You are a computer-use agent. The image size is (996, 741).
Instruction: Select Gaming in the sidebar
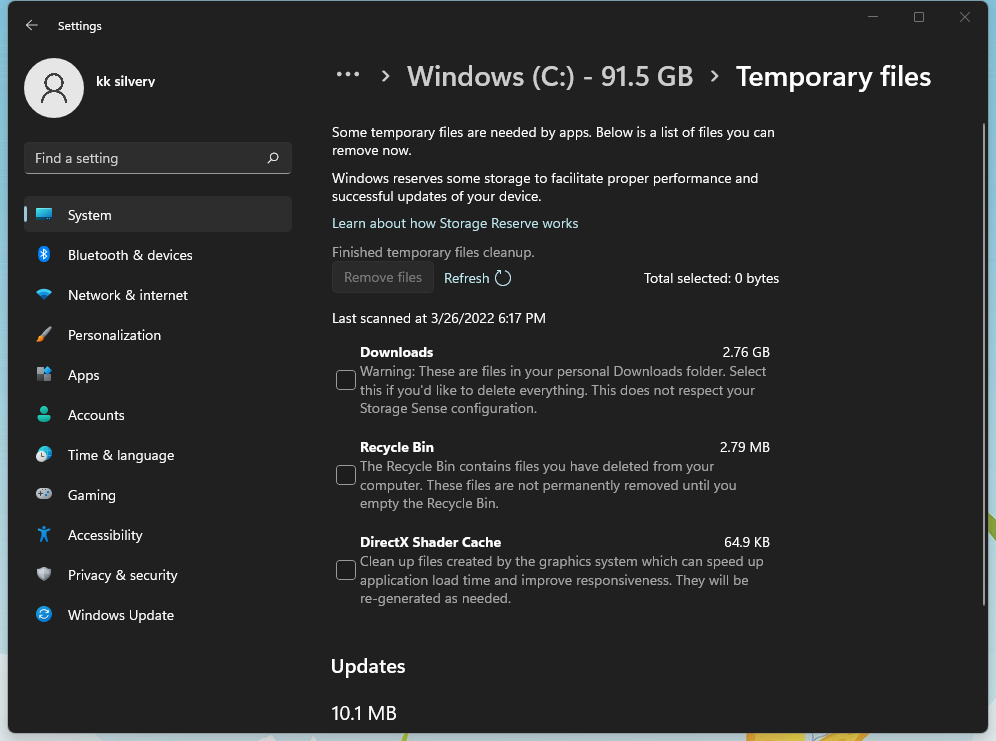(x=158, y=495)
